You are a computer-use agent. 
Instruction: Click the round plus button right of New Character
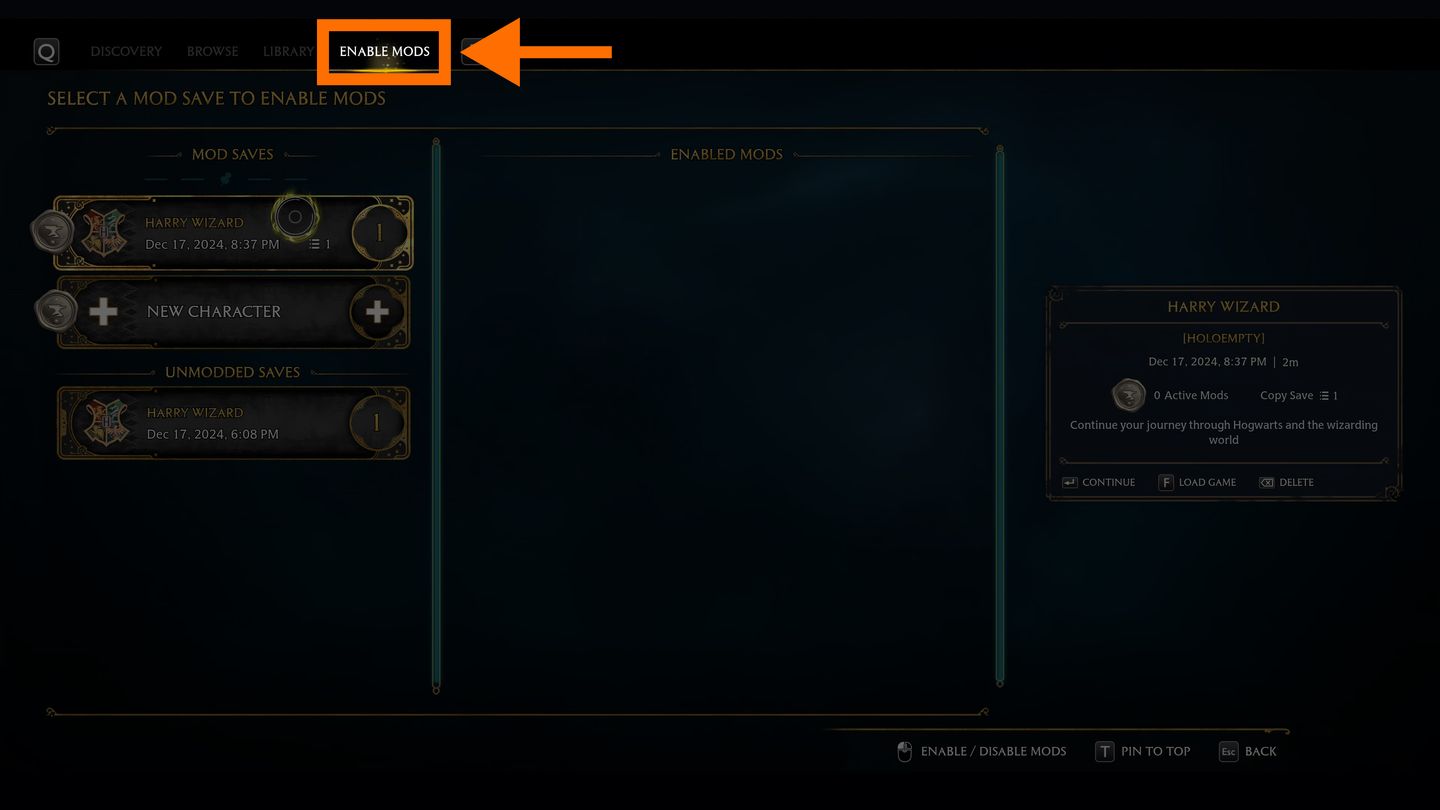click(377, 312)
